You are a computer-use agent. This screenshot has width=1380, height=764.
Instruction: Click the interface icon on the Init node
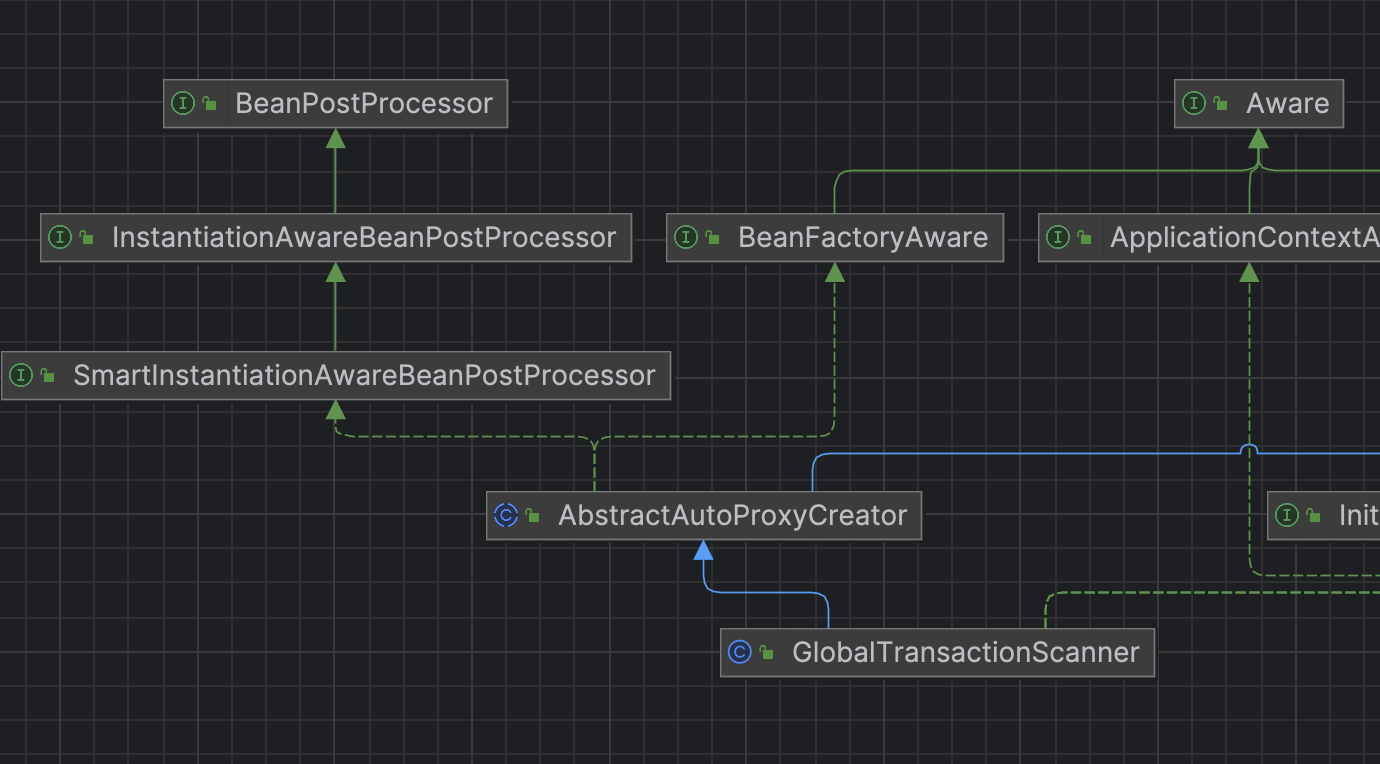click(x=1287, y=515)
